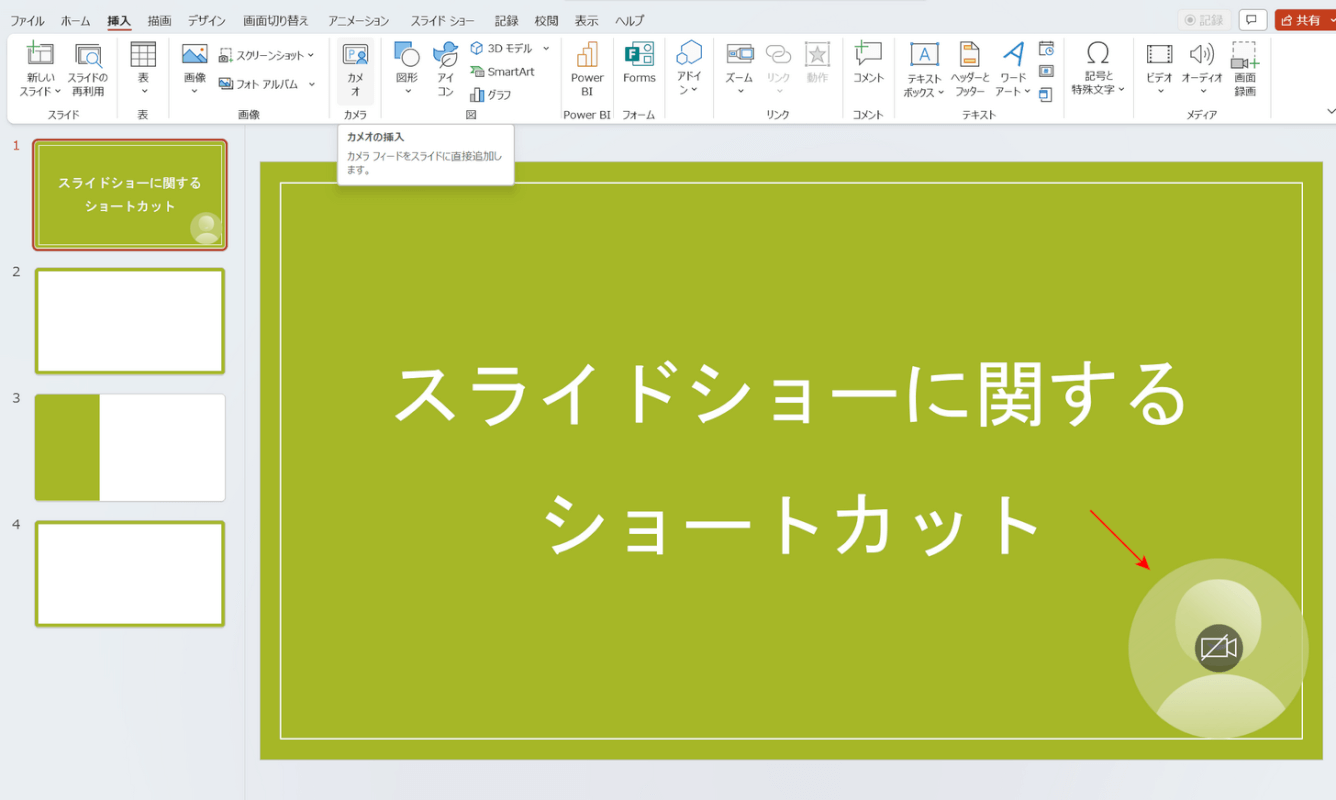
Task: Switch to the ヘルプ tab
Action: (630, 21)
